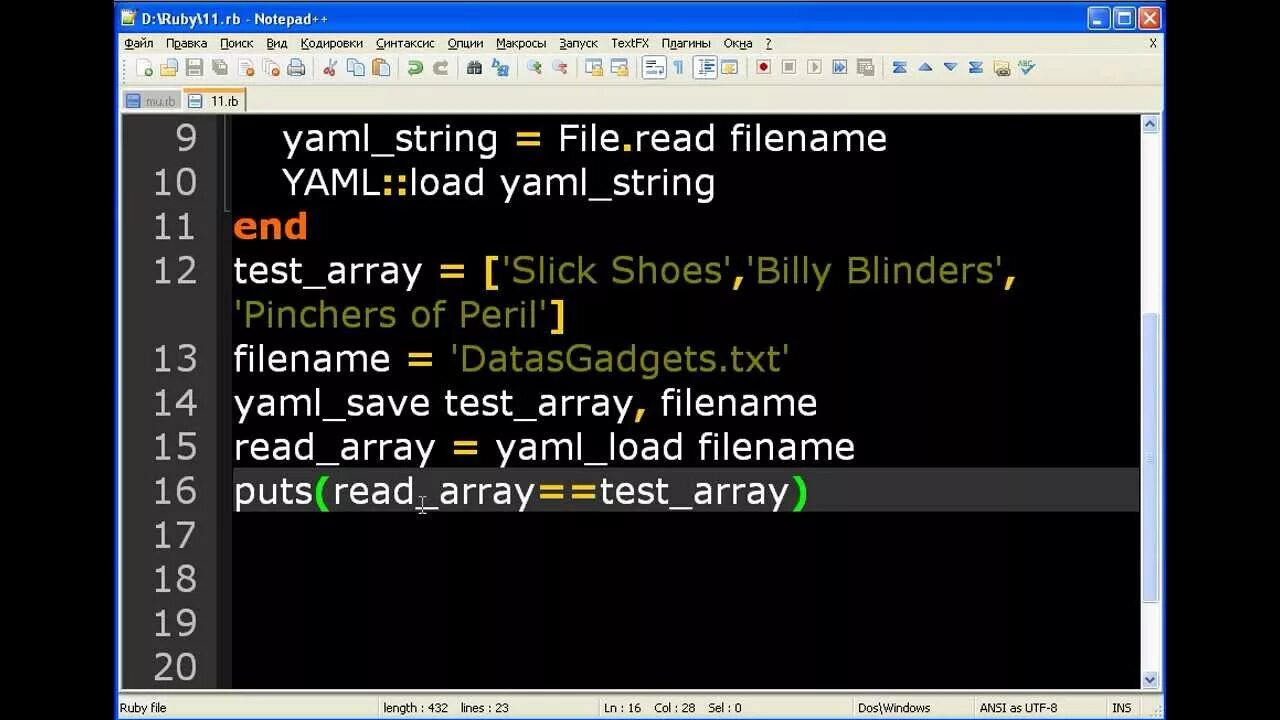Screen dimensions: 1280x720
Task: Click 'ANSI as UTF-8' encoding in status bar
Action: point(1018,708)
